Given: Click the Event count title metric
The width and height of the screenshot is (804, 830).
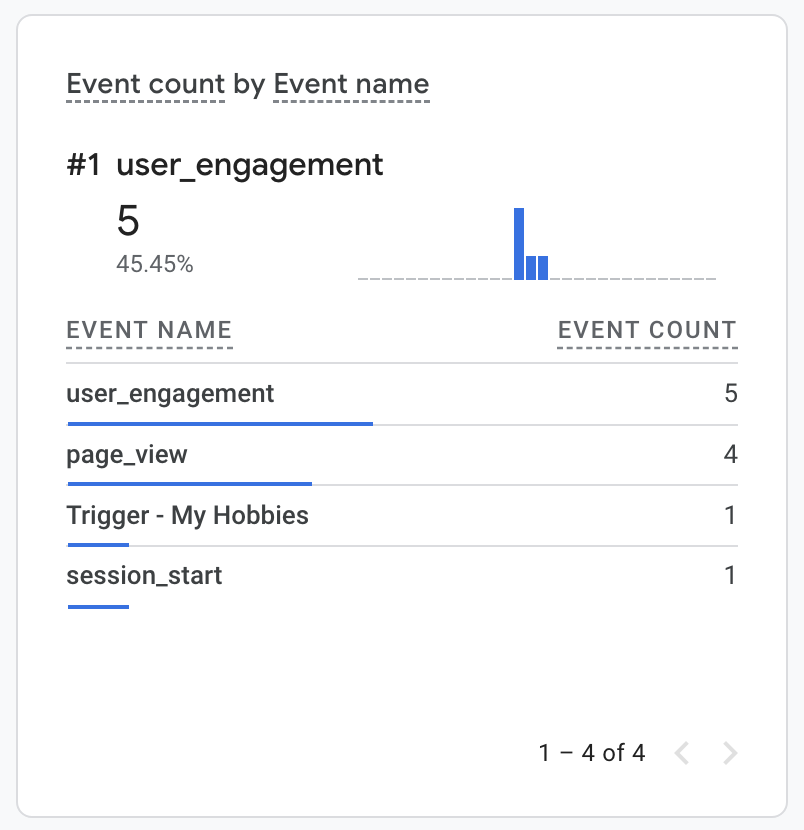Looking at the screenshot, I should (x=146, y=85).
